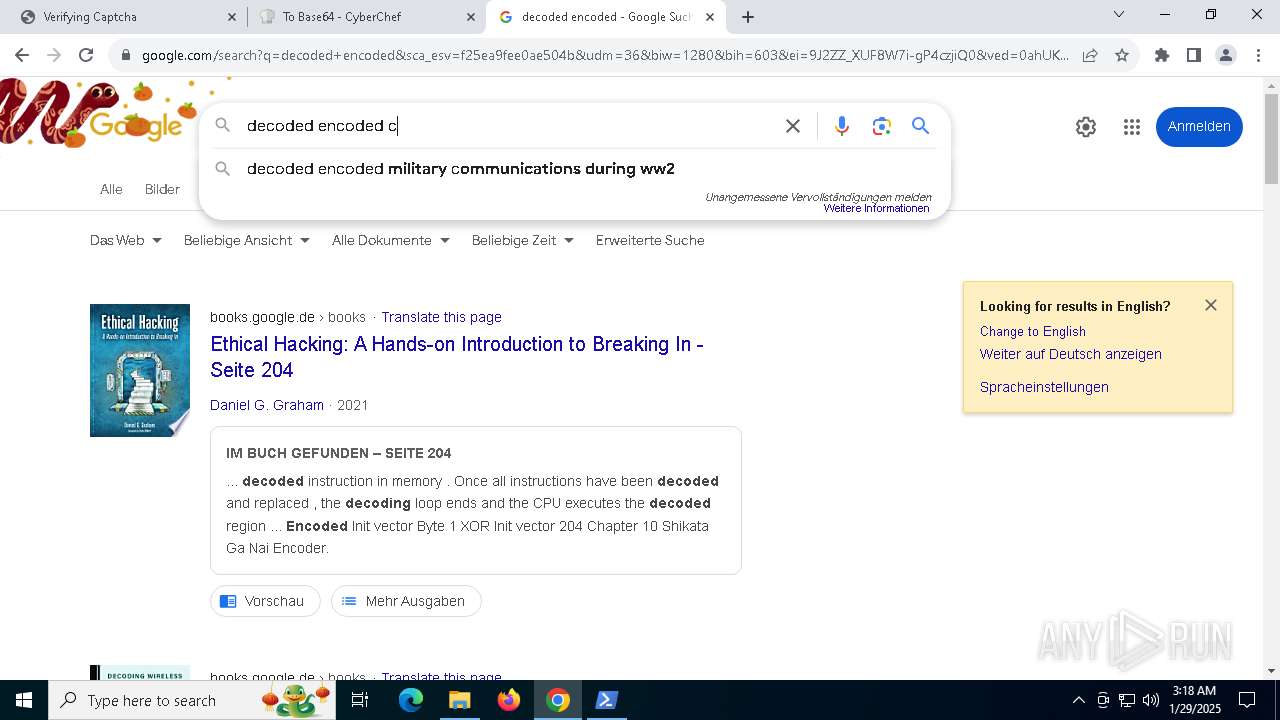
Task: Pick the military communications ww2 suggestion
Action: (575, 169)
